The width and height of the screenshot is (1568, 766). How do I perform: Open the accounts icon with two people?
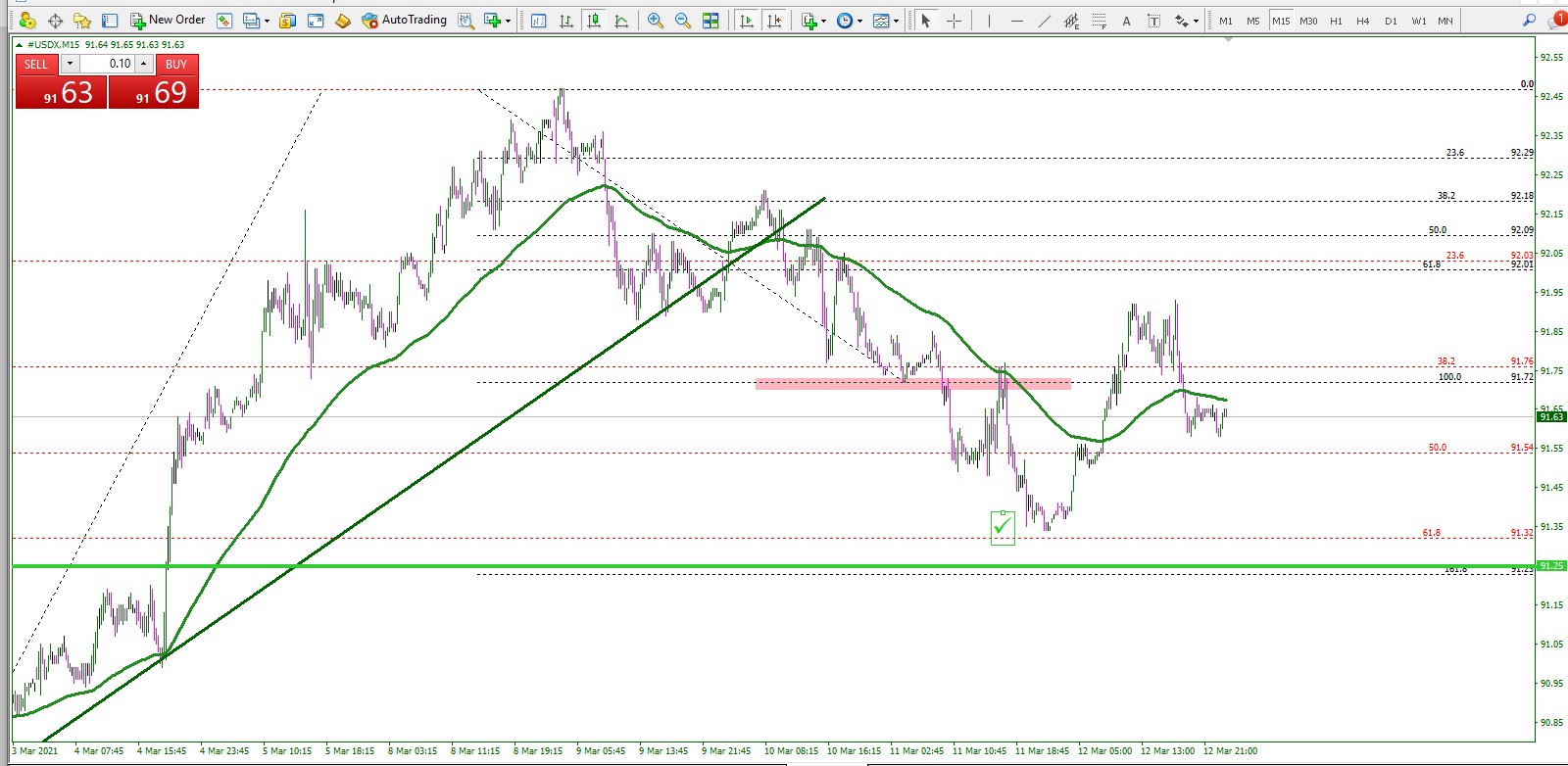click(27, 20)
